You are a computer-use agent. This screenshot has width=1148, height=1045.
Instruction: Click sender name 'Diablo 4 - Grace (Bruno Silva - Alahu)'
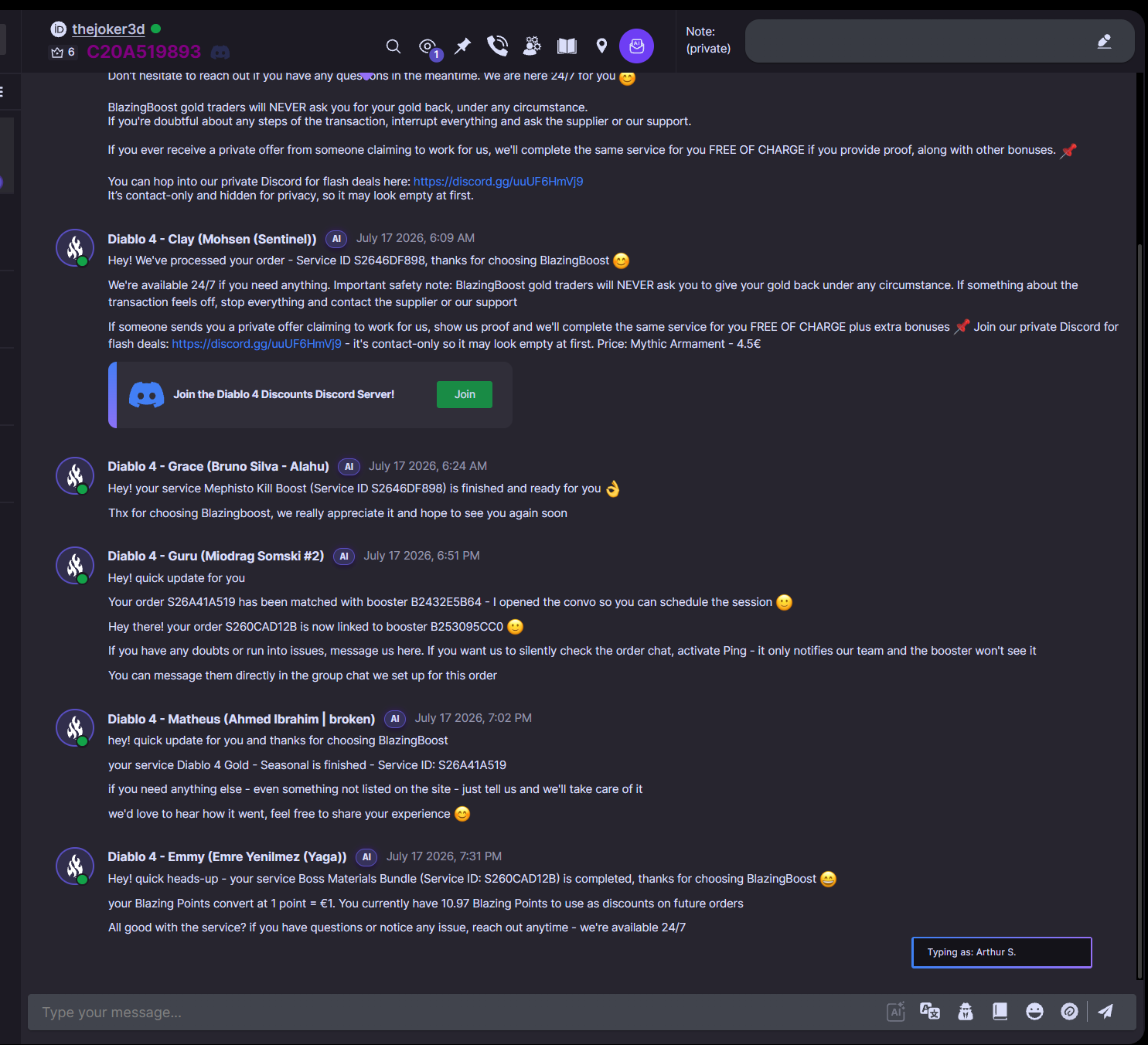(218, 466)
